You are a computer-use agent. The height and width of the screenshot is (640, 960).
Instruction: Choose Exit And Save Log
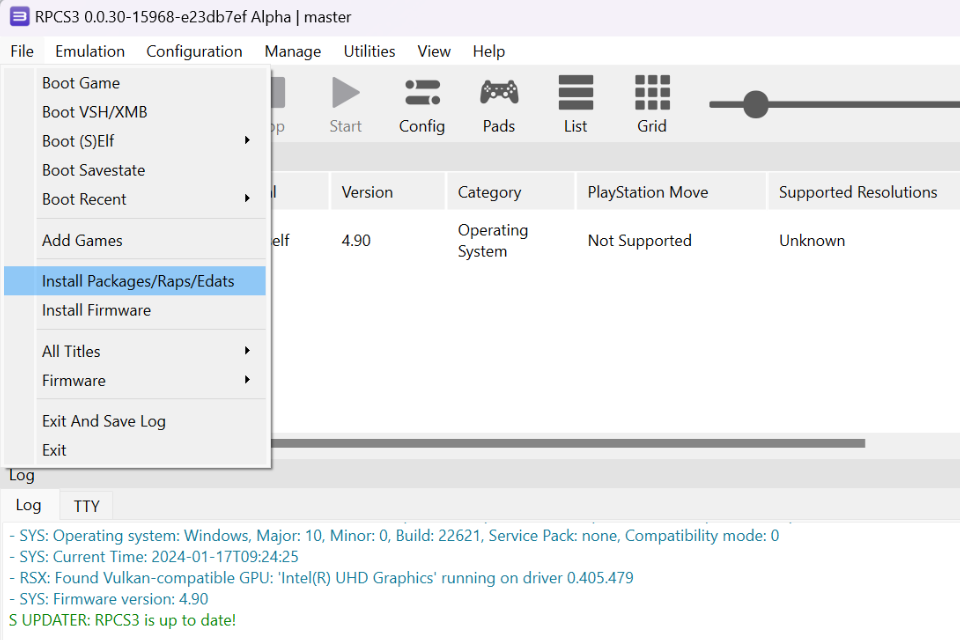pos(135,421)
